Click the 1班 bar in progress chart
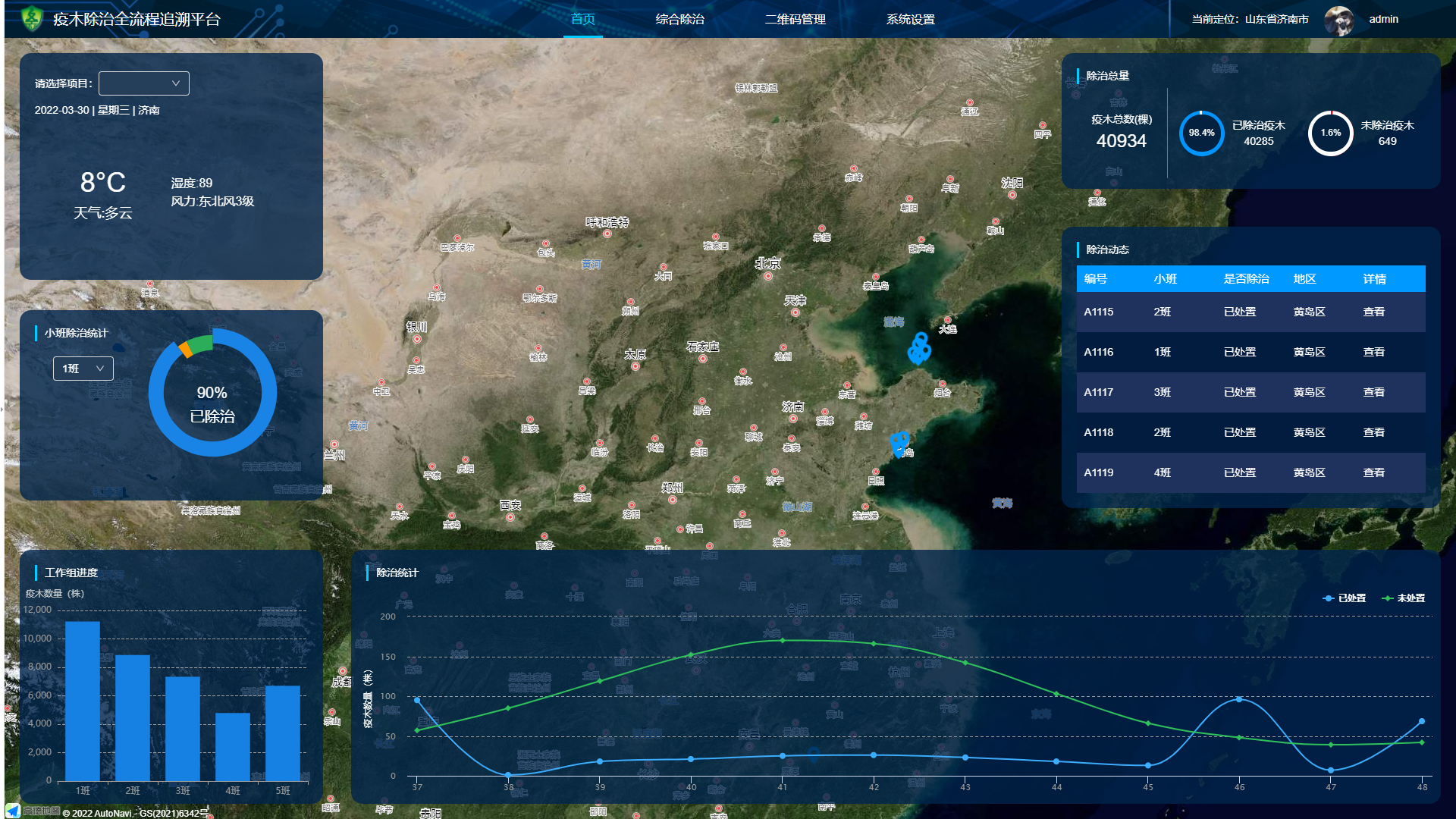 tap(83, 701)
